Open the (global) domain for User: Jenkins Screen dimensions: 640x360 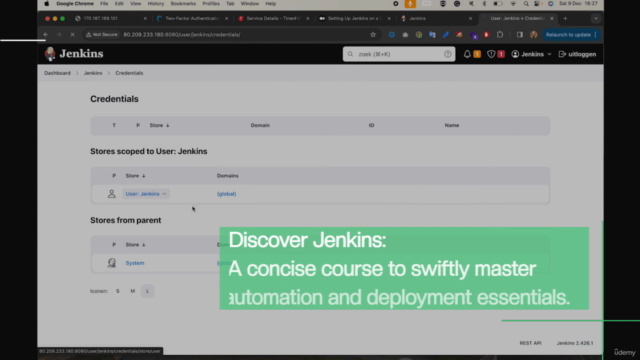pos(227,194)
